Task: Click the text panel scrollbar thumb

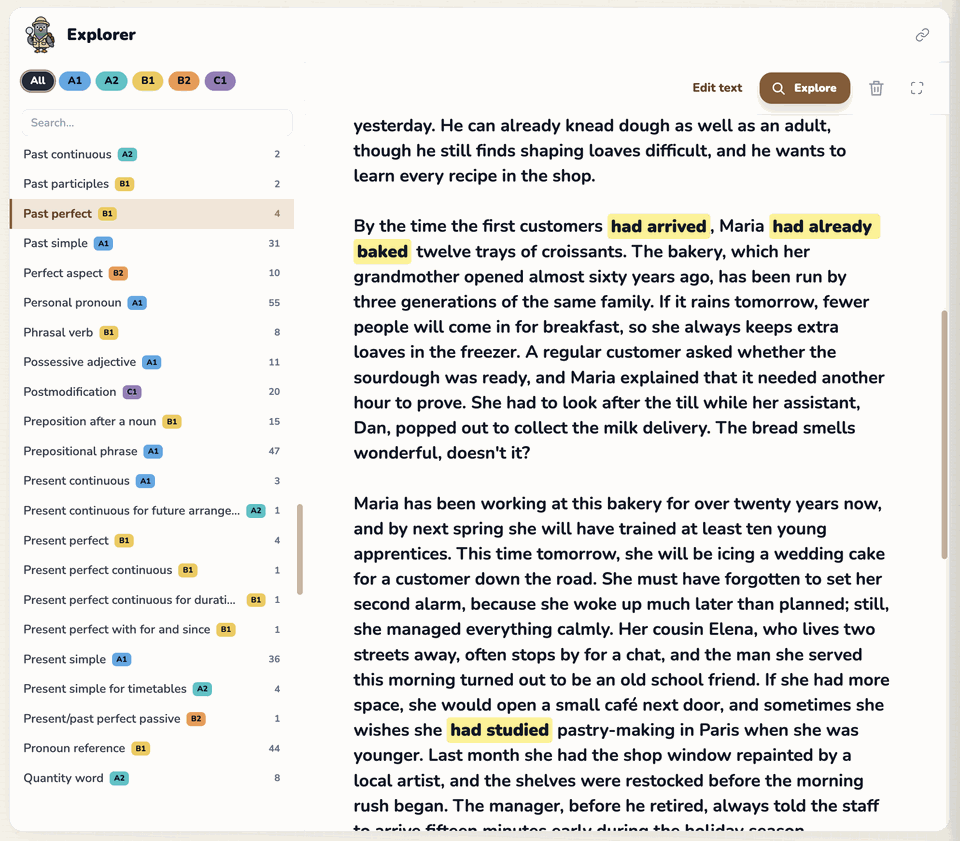Action: pyautogui.click(x=944, y=435)
